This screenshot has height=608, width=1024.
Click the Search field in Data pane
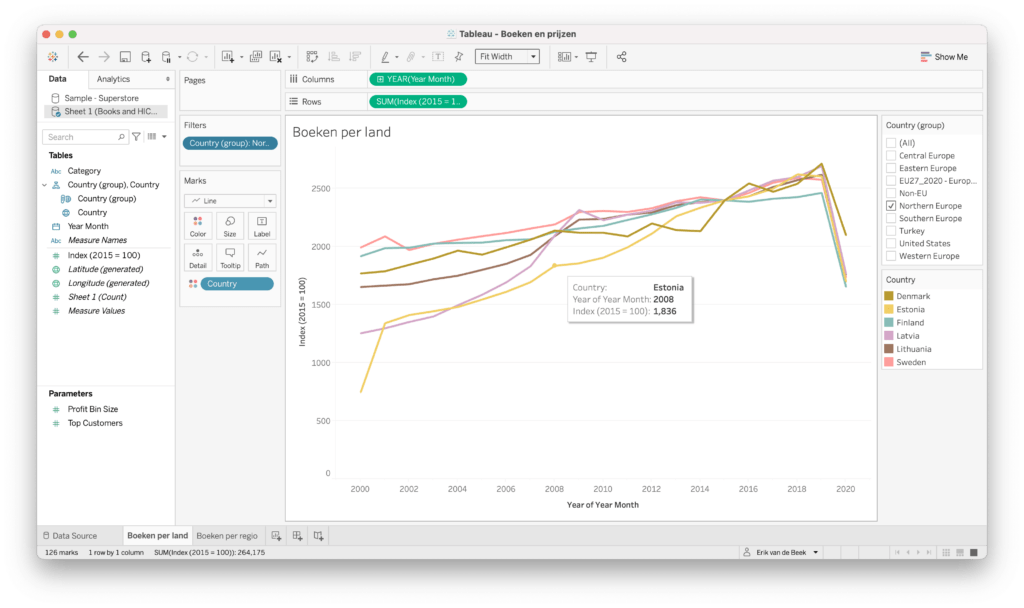[85, 137]
